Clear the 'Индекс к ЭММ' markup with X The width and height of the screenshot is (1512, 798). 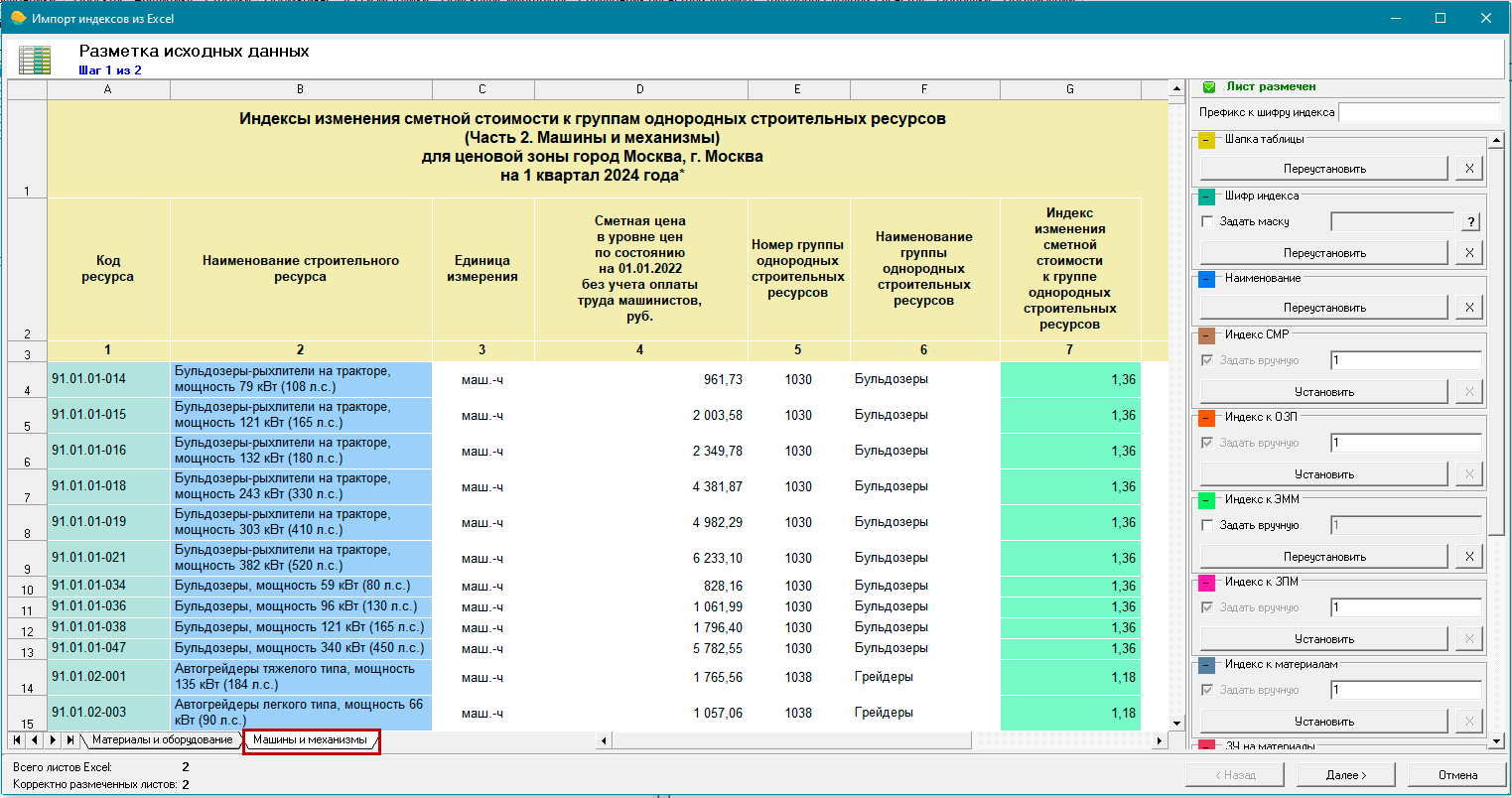pos(1469,557)
